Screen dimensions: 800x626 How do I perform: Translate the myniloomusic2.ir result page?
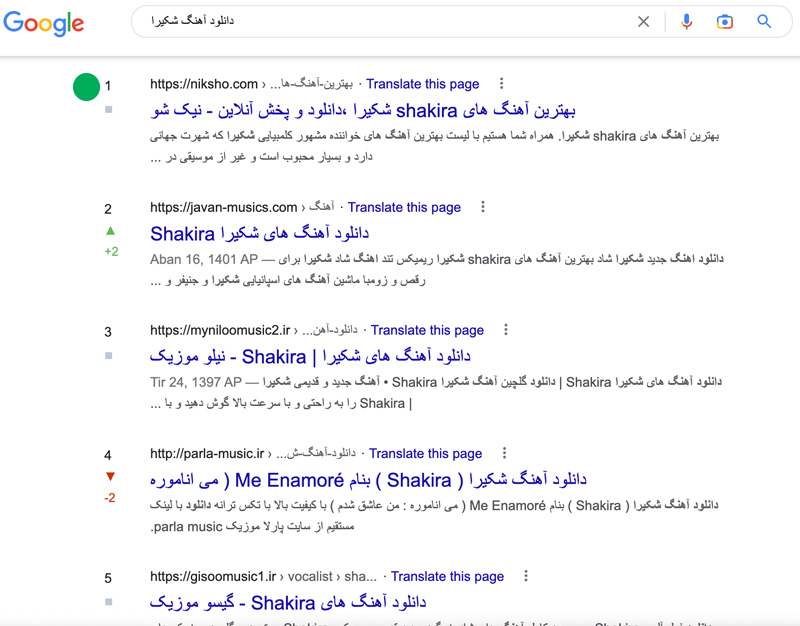[x=427, y=330]
